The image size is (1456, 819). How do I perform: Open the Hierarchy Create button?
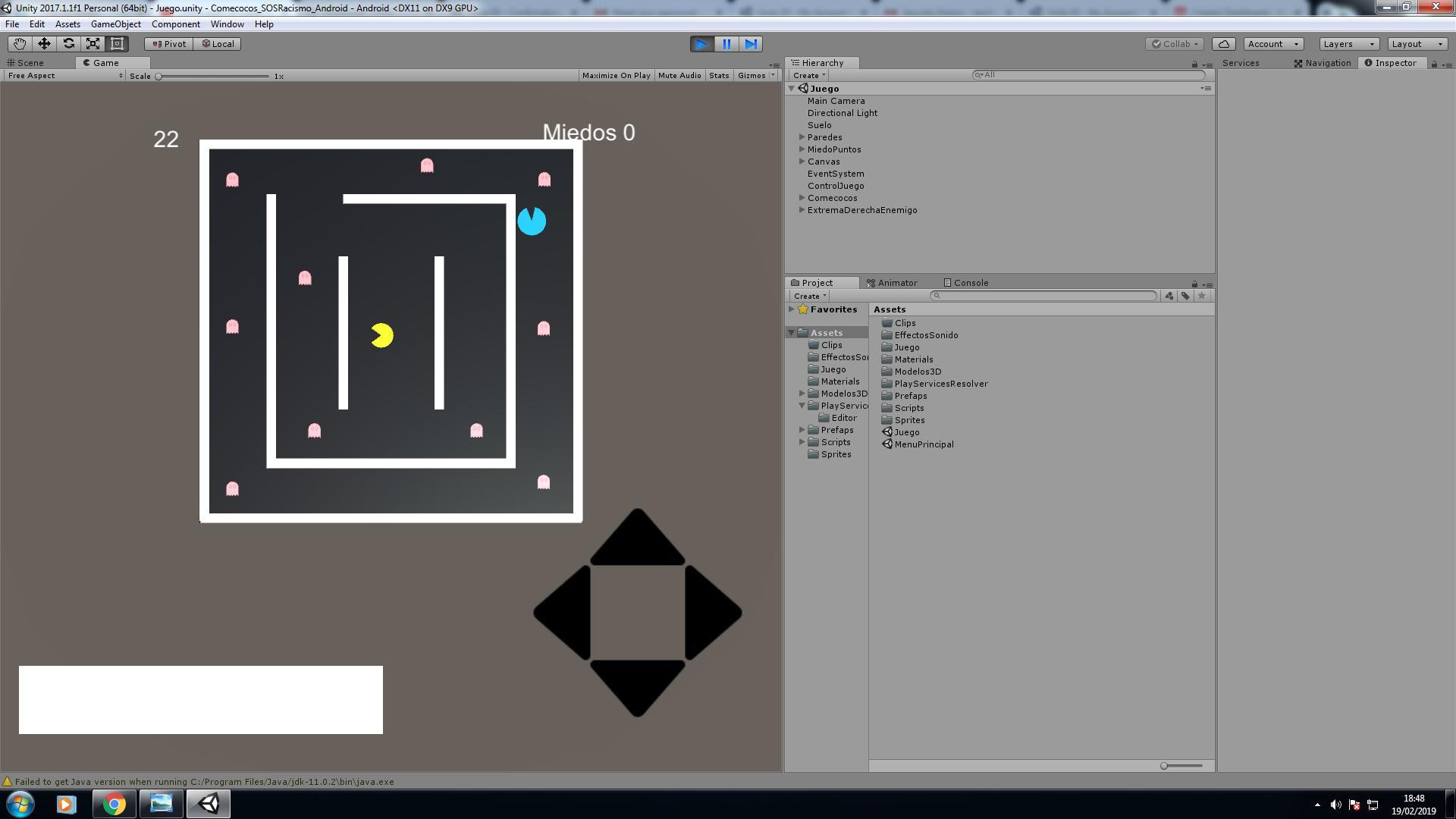point(808,75)
